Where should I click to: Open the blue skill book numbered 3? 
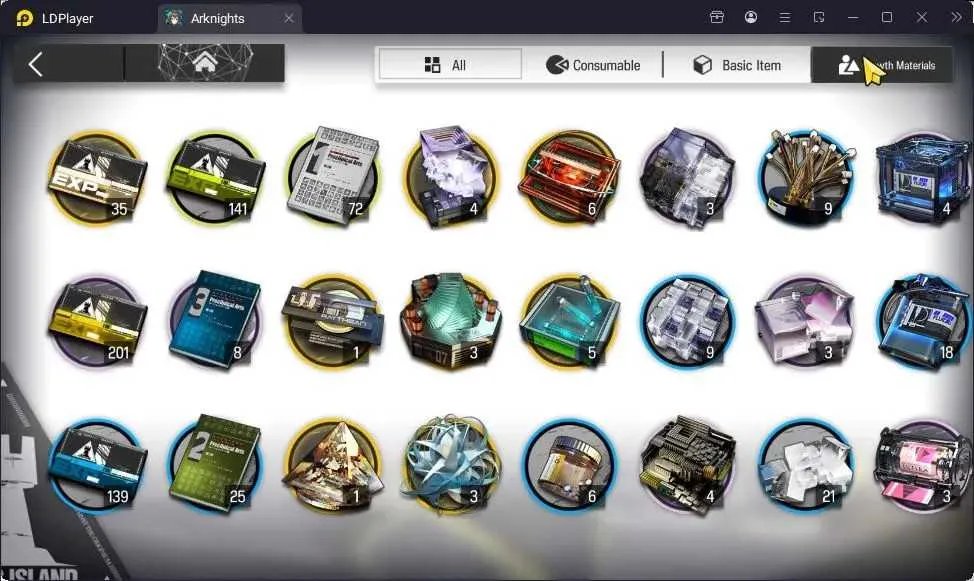(215, 321)
